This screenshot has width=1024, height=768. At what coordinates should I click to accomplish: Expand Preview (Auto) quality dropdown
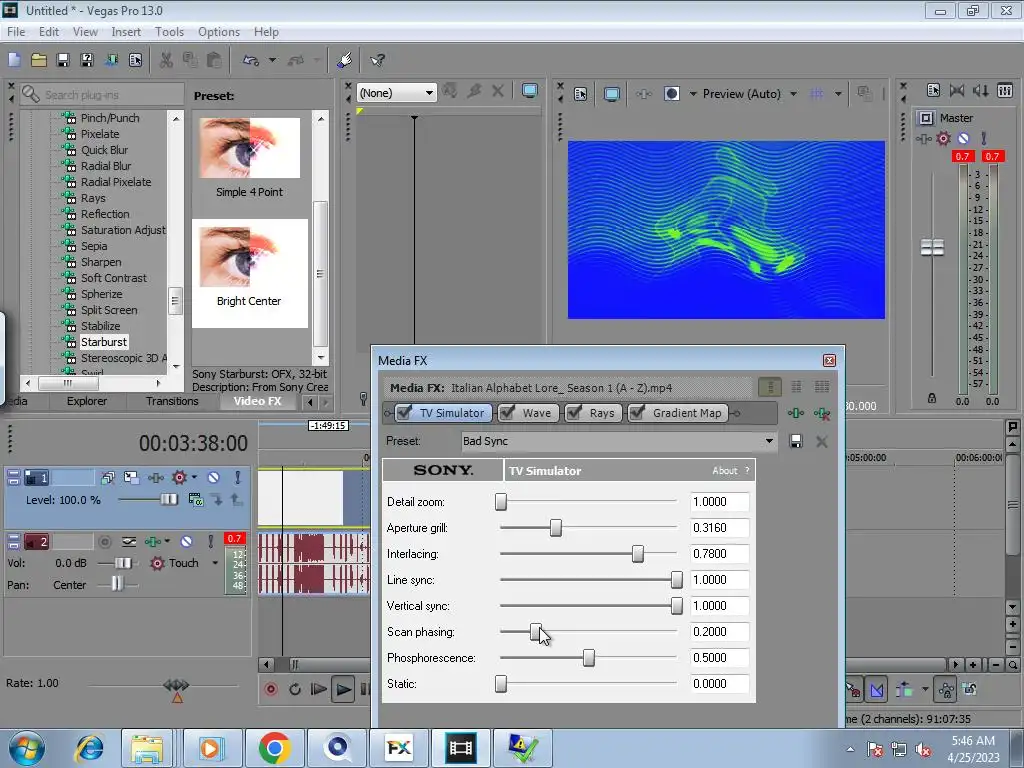pyautogui.click(x=793, y=94)
